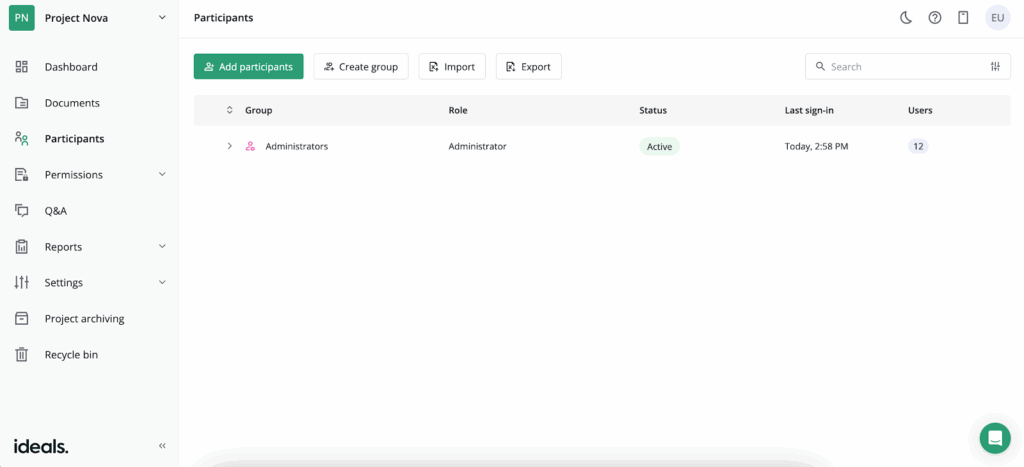This screenshot has width=1024, height=467.
Task: Open search filter settings icon
Action: point(995,67)
